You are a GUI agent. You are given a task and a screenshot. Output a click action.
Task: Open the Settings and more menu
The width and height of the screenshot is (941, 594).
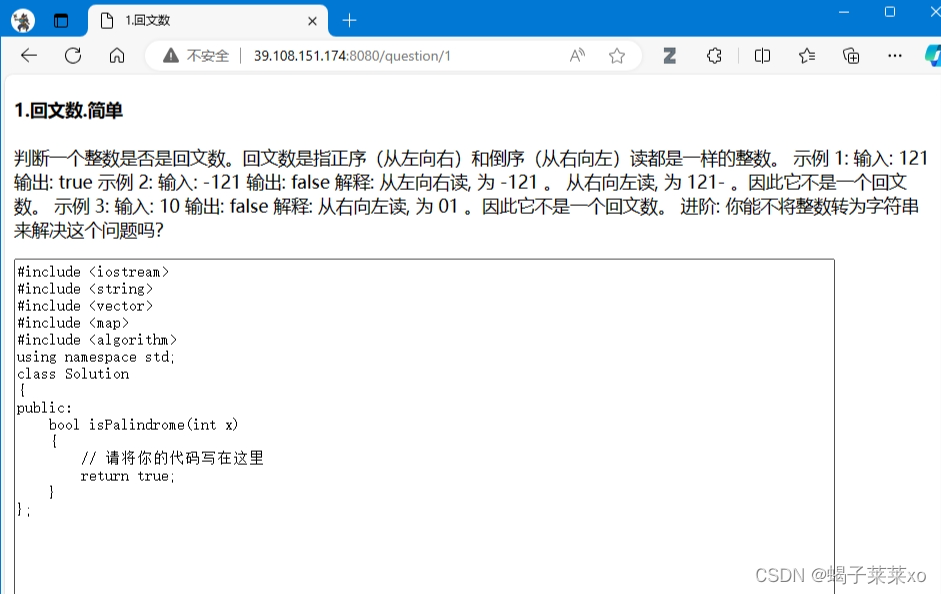(894, 57)
